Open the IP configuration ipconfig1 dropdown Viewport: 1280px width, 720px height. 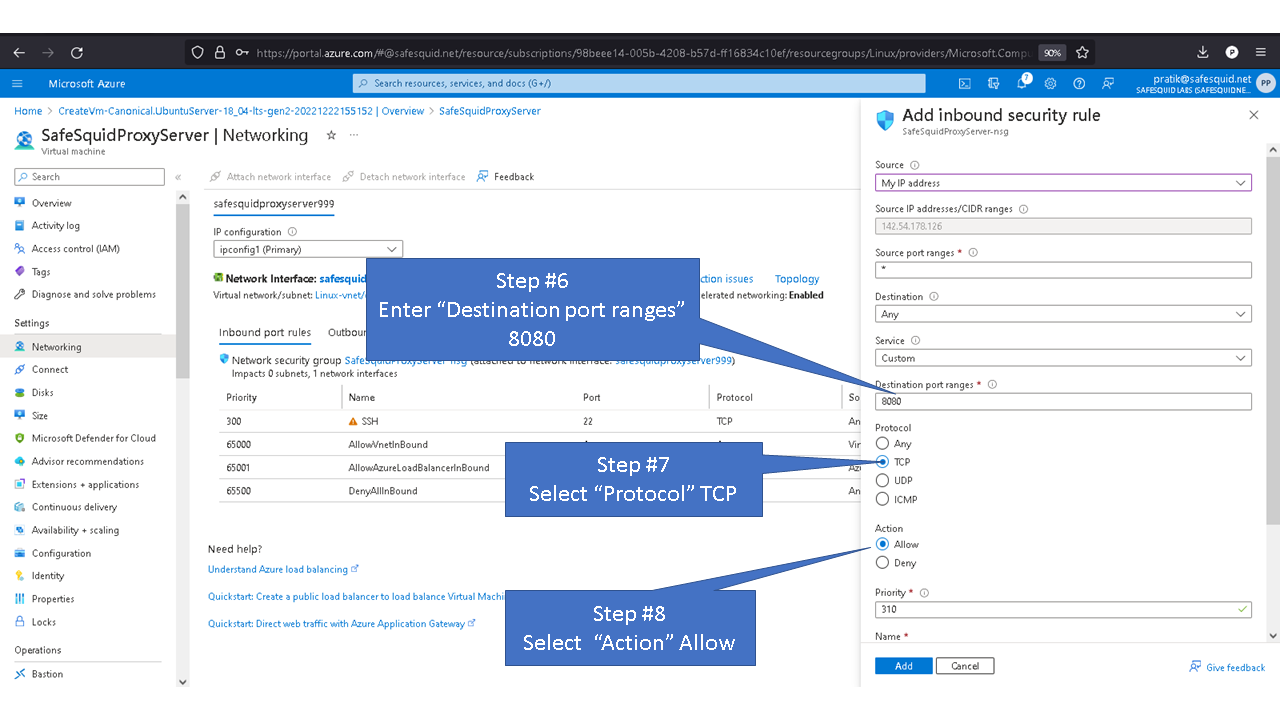click(x=308, y=249)
